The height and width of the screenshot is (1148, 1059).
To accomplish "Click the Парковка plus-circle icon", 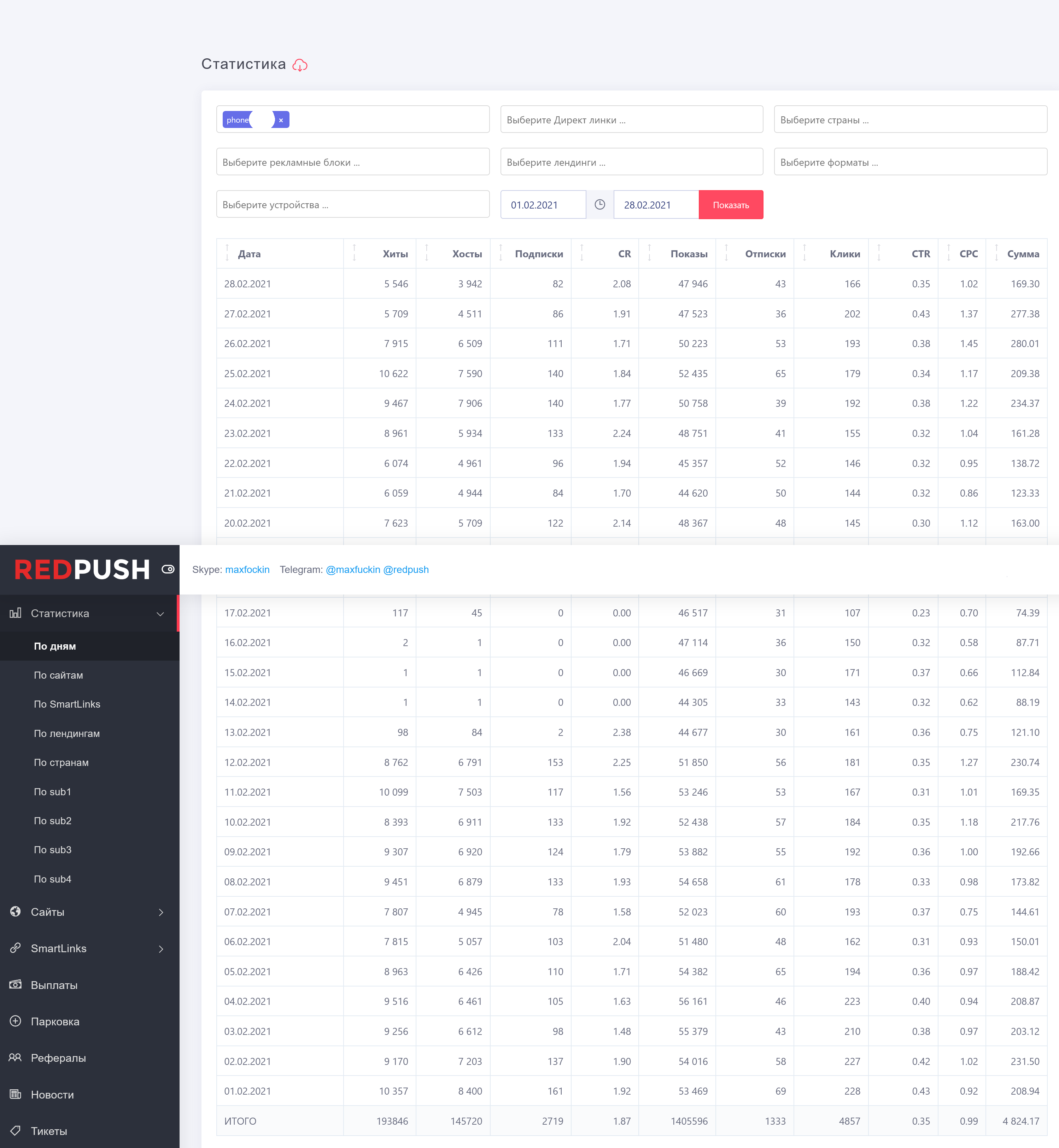I will 16,1021.
